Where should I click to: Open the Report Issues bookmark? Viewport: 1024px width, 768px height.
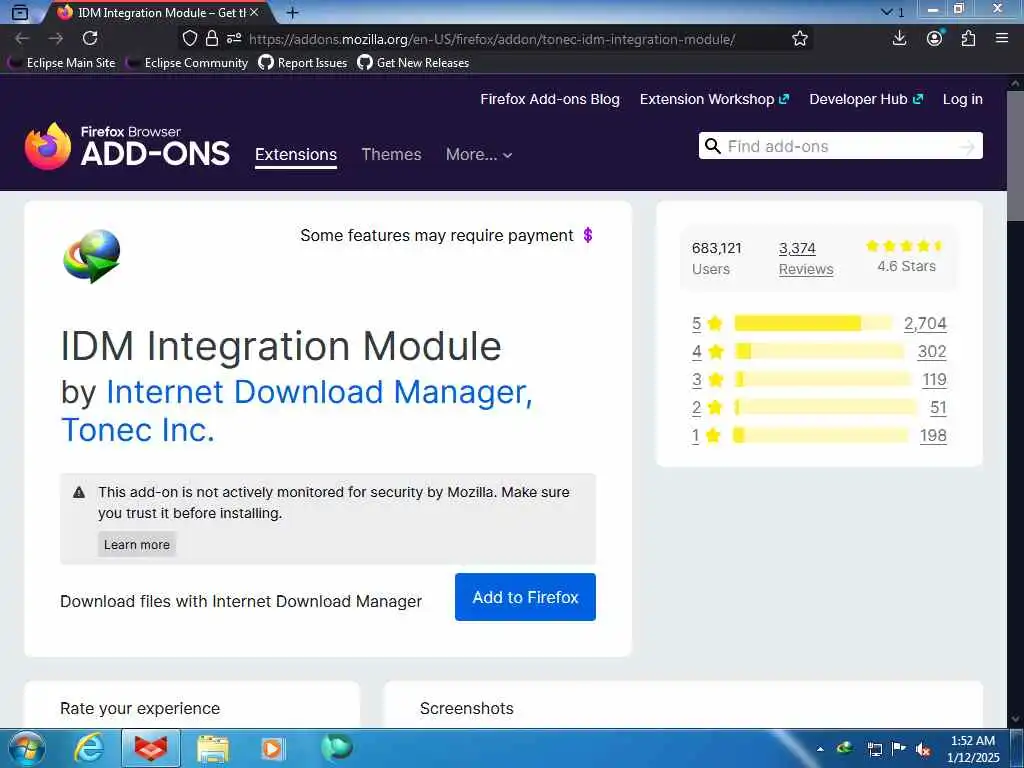coord(303,63)
